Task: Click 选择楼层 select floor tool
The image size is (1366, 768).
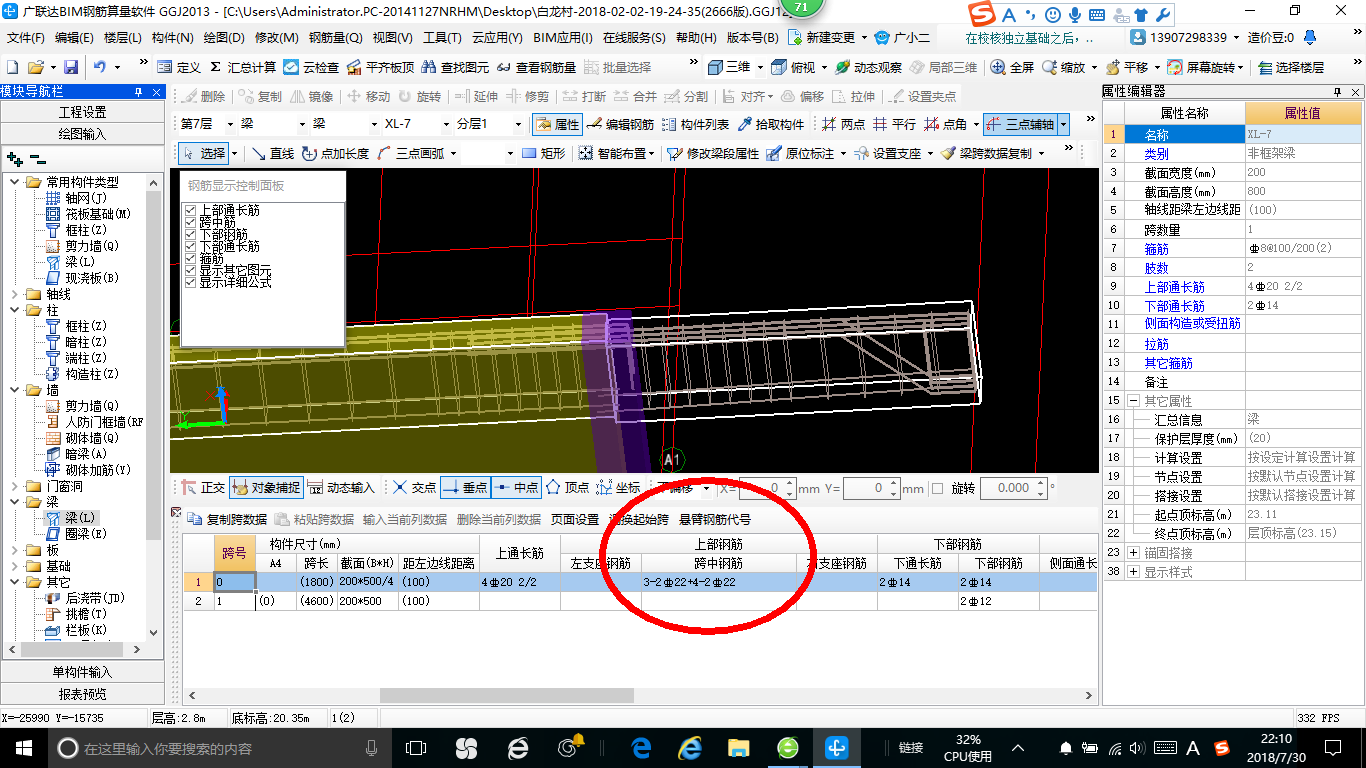Action: [1291, 67]
